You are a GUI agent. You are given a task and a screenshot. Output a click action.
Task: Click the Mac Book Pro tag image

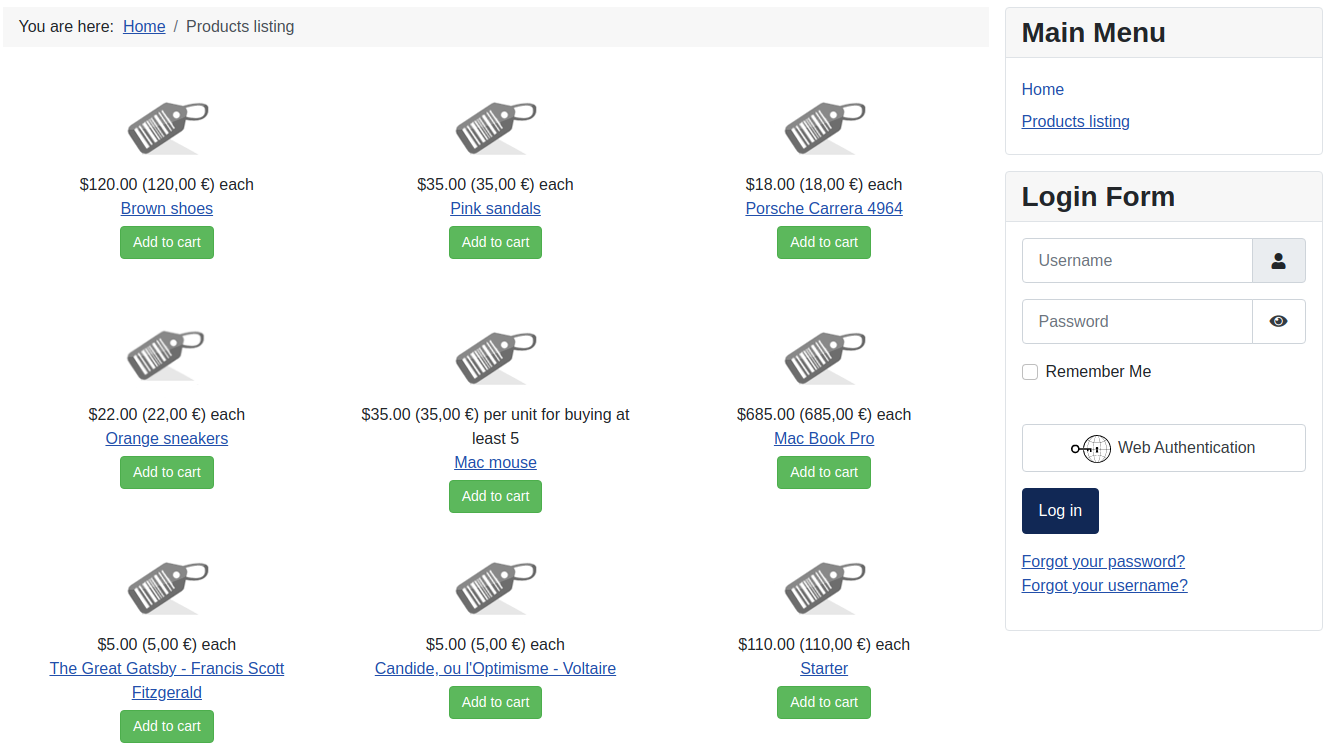click(x=824, y=357)
